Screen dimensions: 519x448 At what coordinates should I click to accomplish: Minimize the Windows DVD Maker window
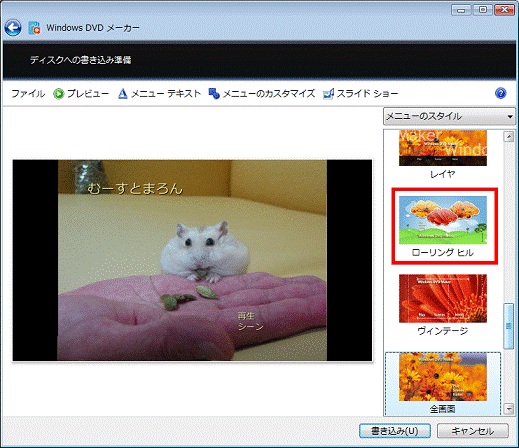(461, 10)
